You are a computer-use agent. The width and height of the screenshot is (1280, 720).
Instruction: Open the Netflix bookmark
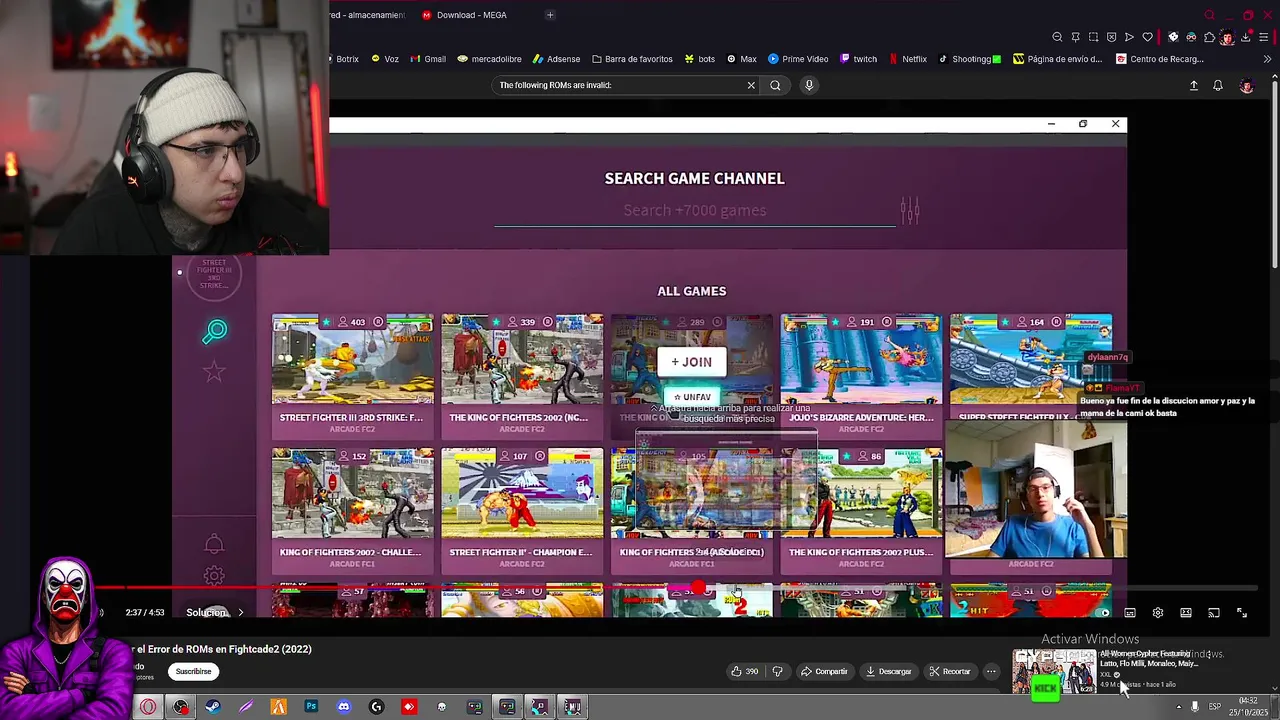click(x=908, y=59)
